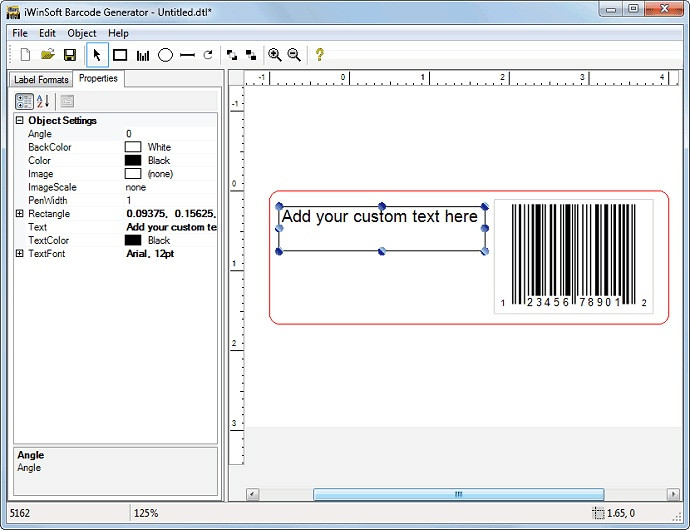Click the yellow question mark help icon
The image size is (690, 530).
(319, 55)
